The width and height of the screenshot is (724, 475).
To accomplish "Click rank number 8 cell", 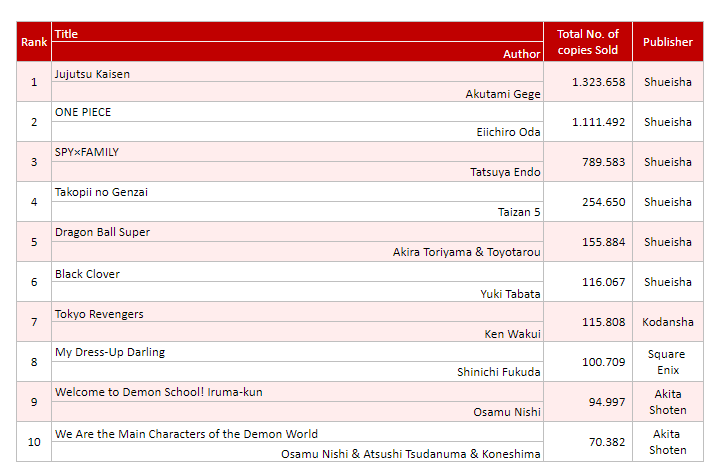I will pyautogui.click(x=34, y=362).
